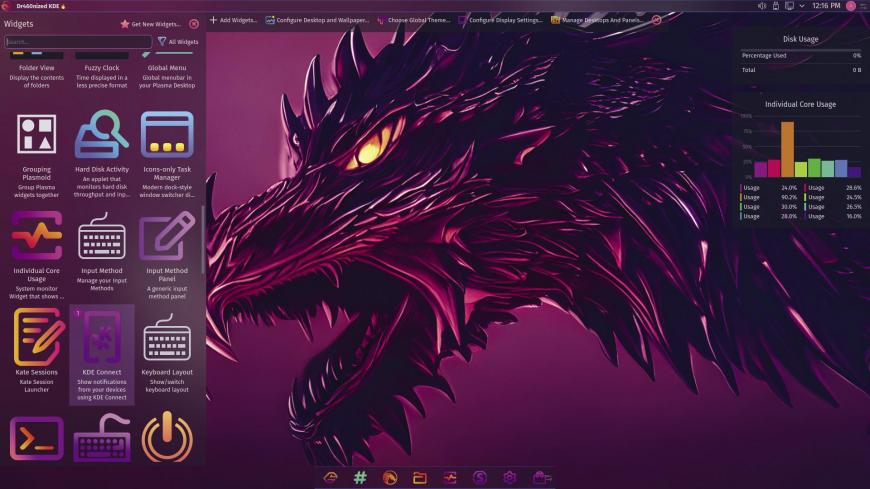Select the Input Method Panel pencil icon
Viewport: 870px width, 489px height.
click(x=167, y=236)
